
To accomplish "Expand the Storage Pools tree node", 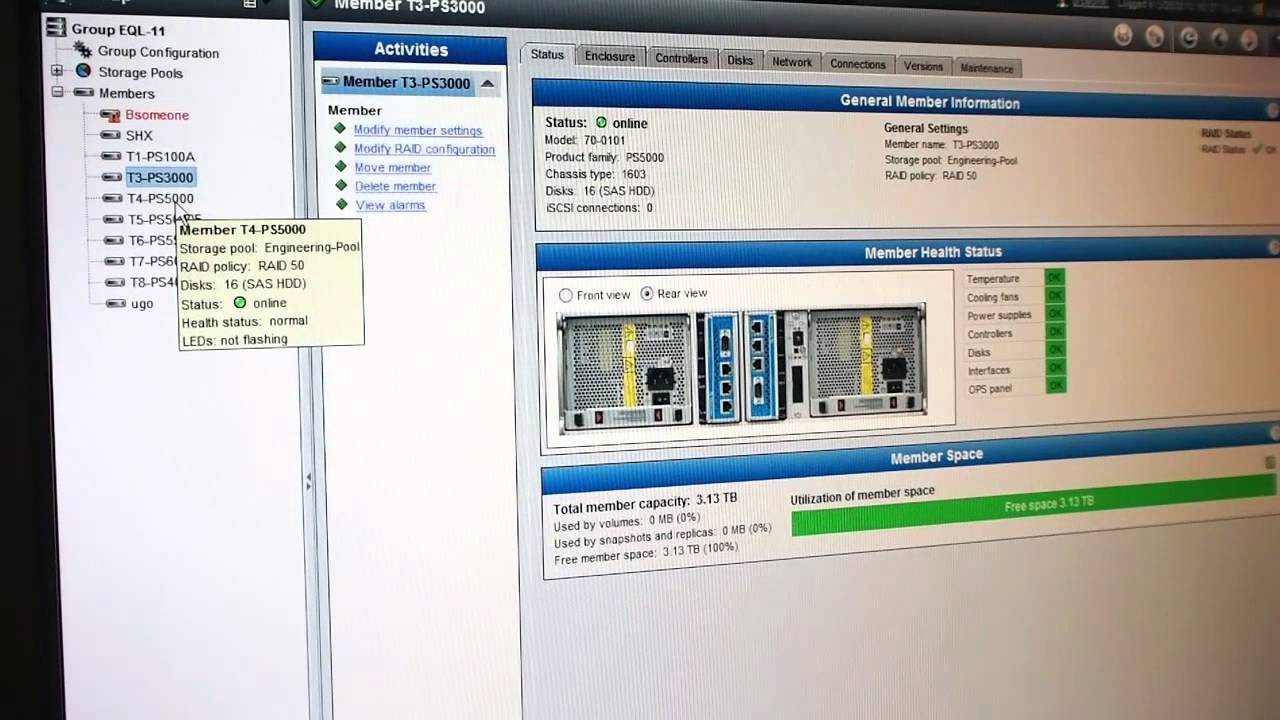I will click(x=57, y=71).
